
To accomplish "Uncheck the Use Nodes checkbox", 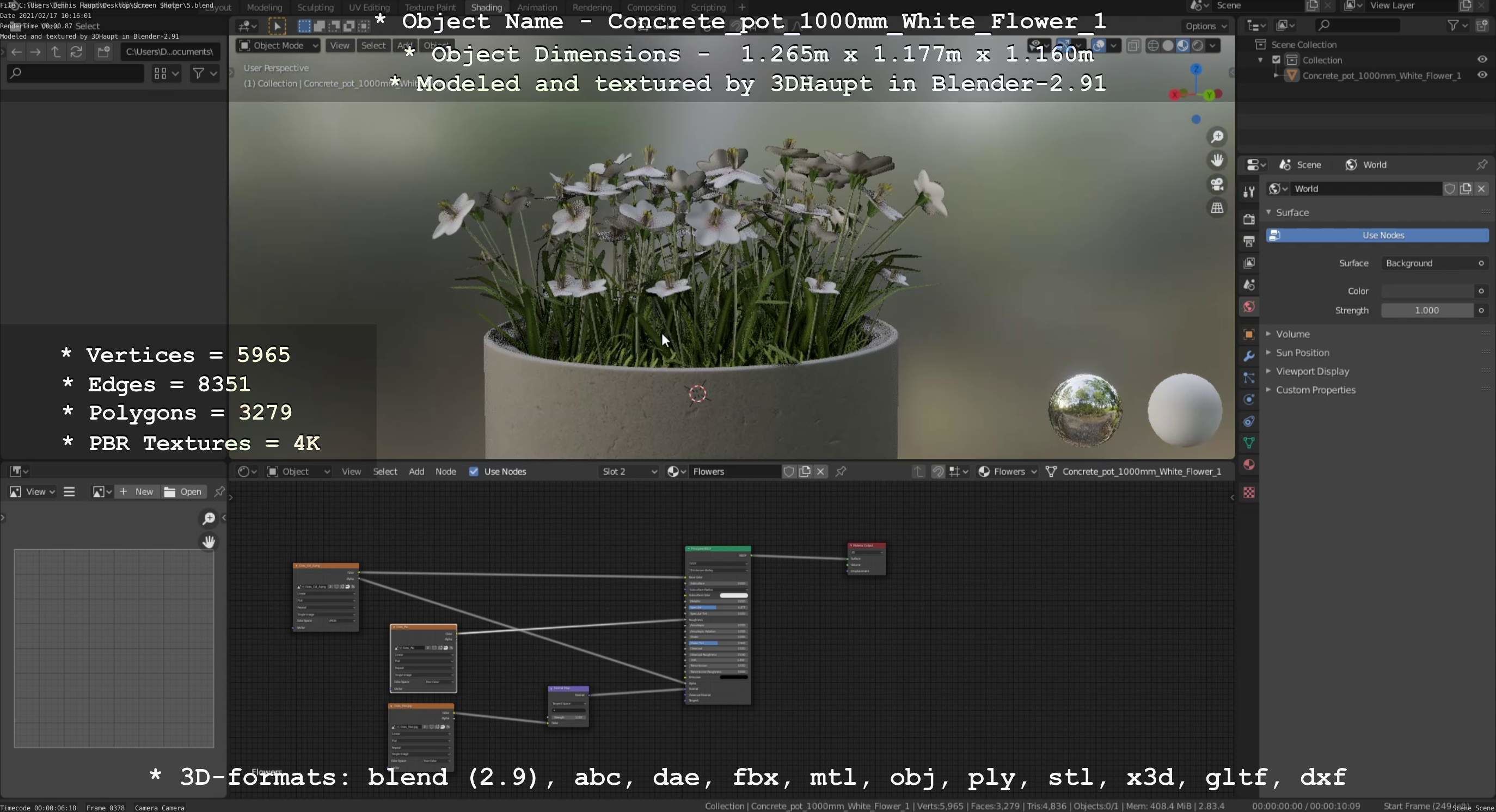I will coord(474,471).
